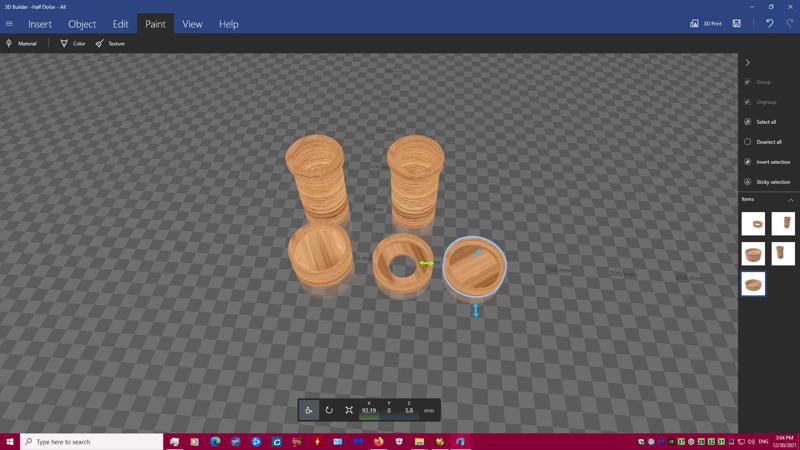Choose the Material paint option
The height and width of the screenshot is (450, 800).
click(21, 43)
